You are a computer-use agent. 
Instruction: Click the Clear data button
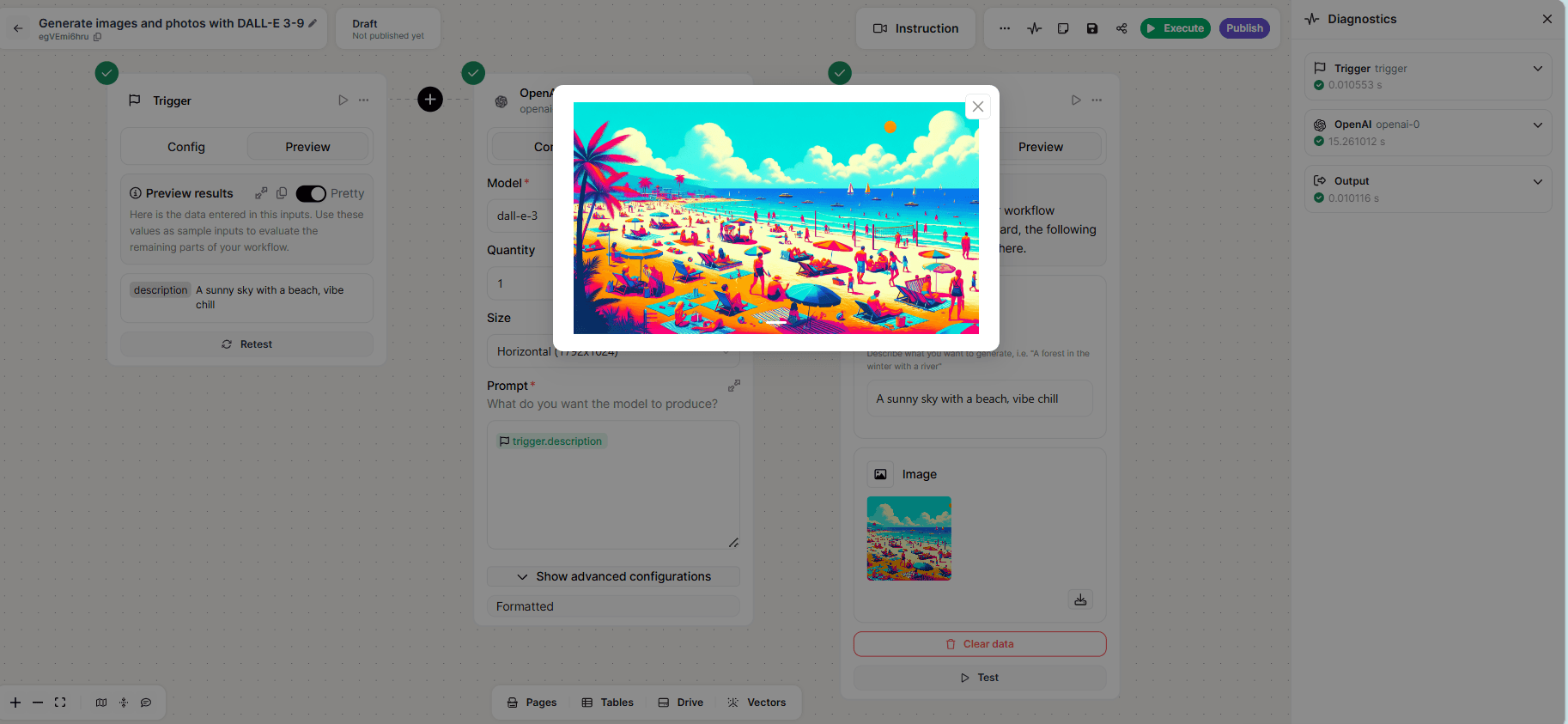(x=979, y=644)
